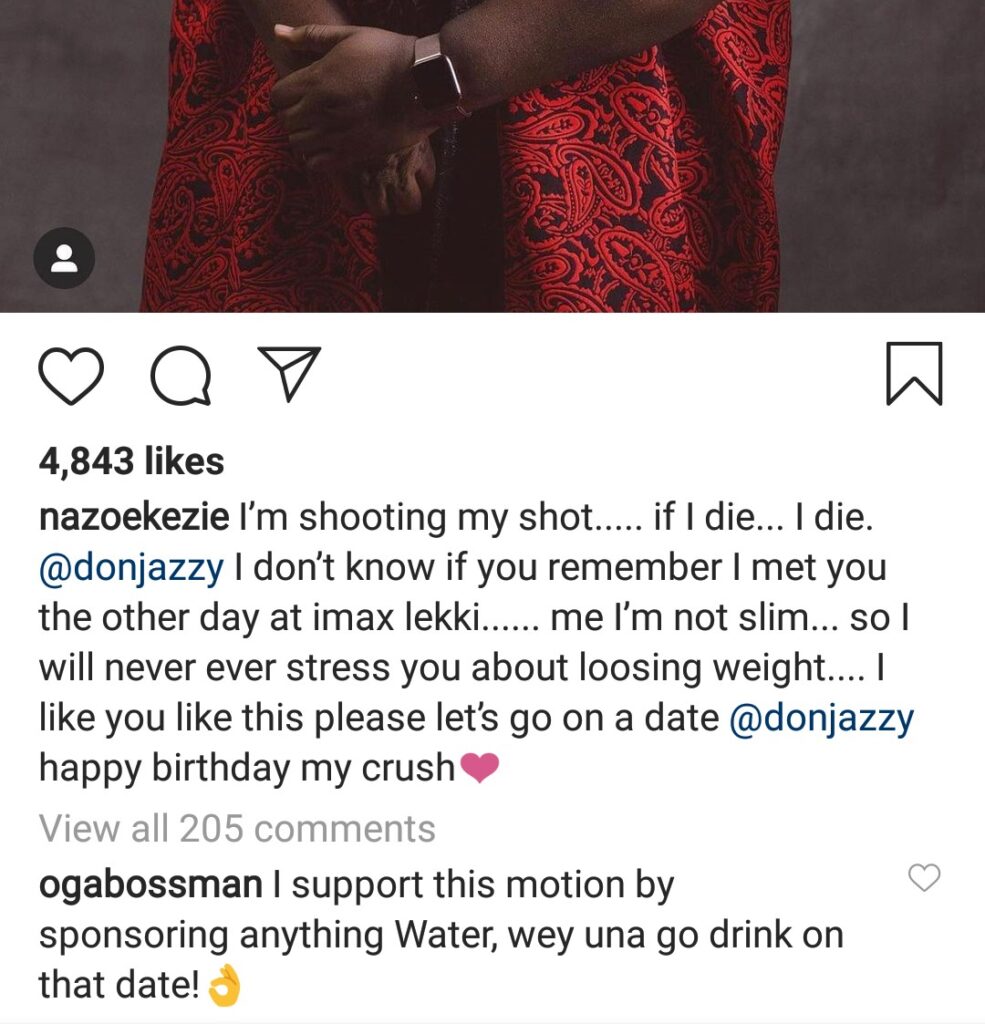985x1024 pixels.
Task: Tap the OK hand emoji in comment
Action: (224, 986)
